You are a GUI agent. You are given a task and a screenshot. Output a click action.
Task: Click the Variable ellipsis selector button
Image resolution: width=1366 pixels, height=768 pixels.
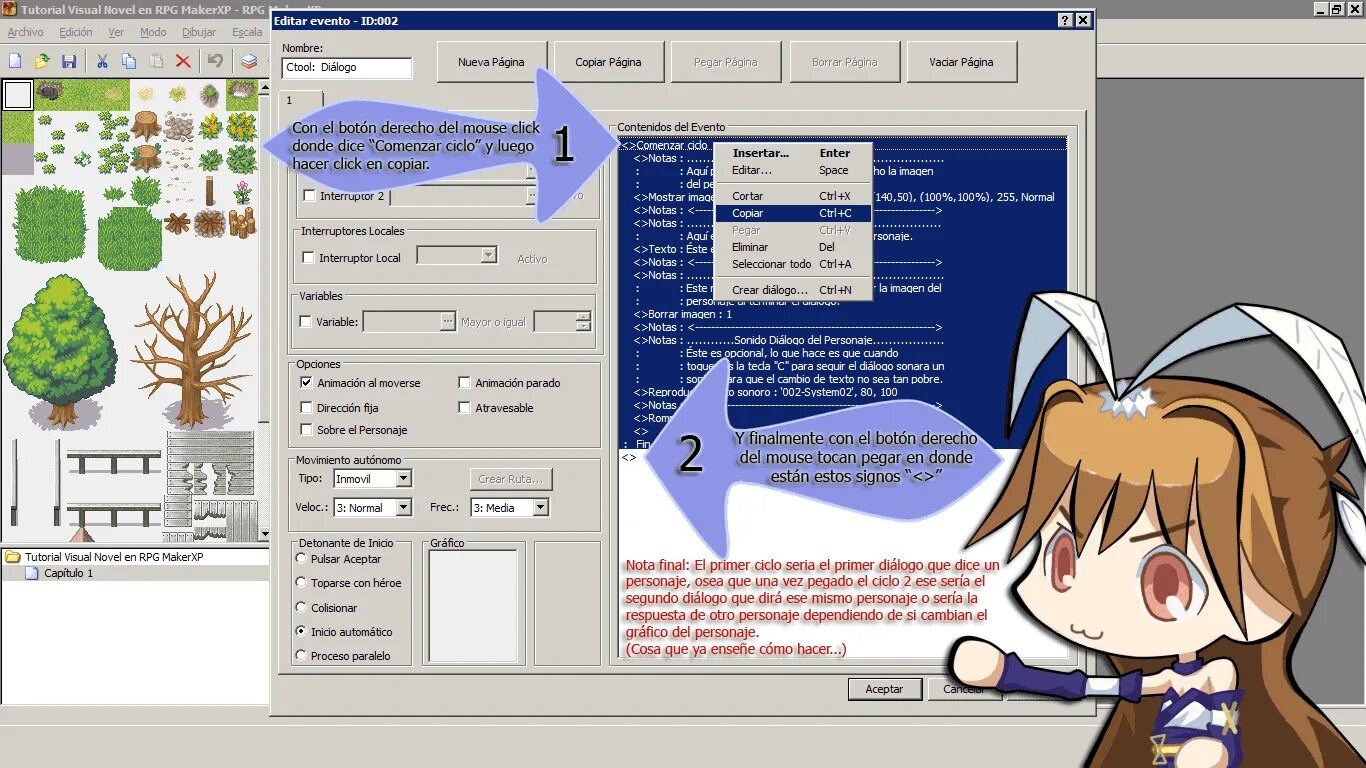point(447,322)
